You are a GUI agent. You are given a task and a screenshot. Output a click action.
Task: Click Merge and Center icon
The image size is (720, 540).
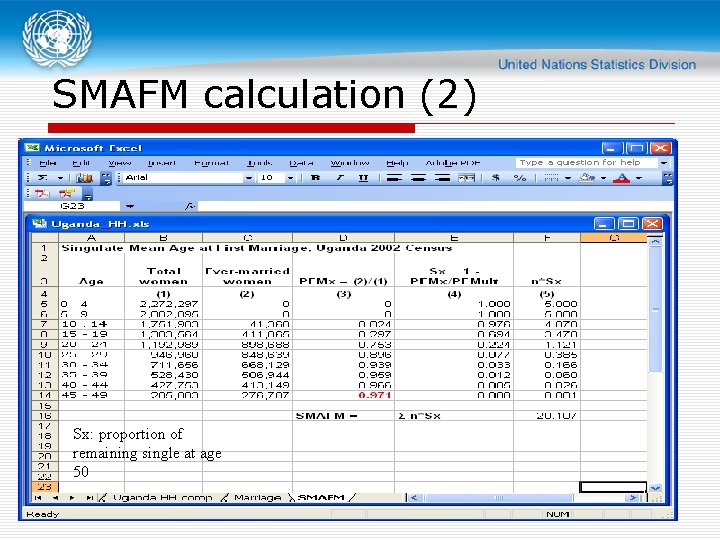click(467, 178)
